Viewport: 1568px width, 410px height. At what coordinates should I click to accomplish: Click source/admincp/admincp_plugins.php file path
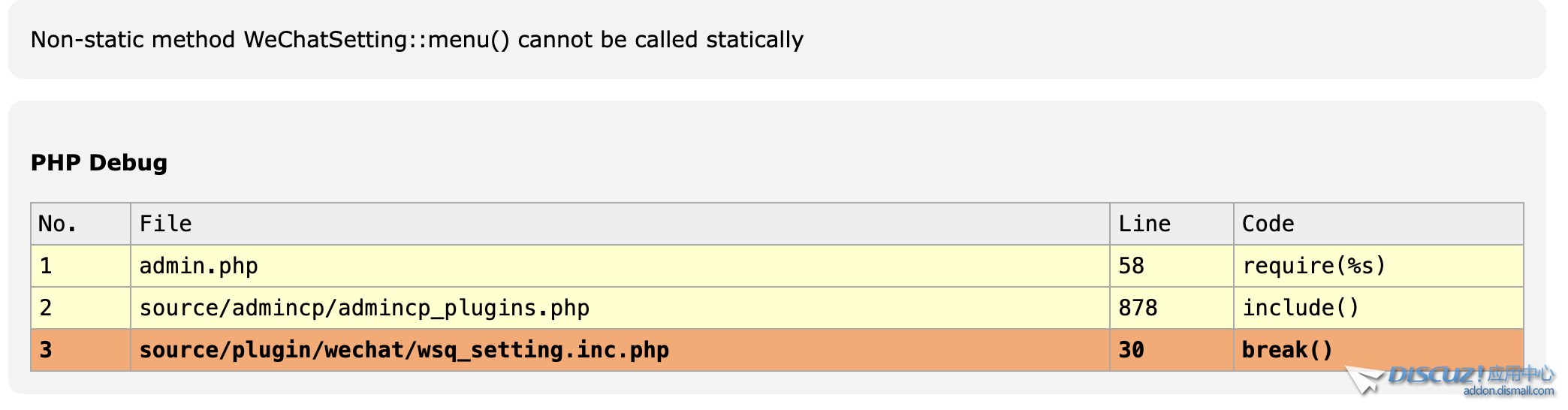tap(364, 308)
